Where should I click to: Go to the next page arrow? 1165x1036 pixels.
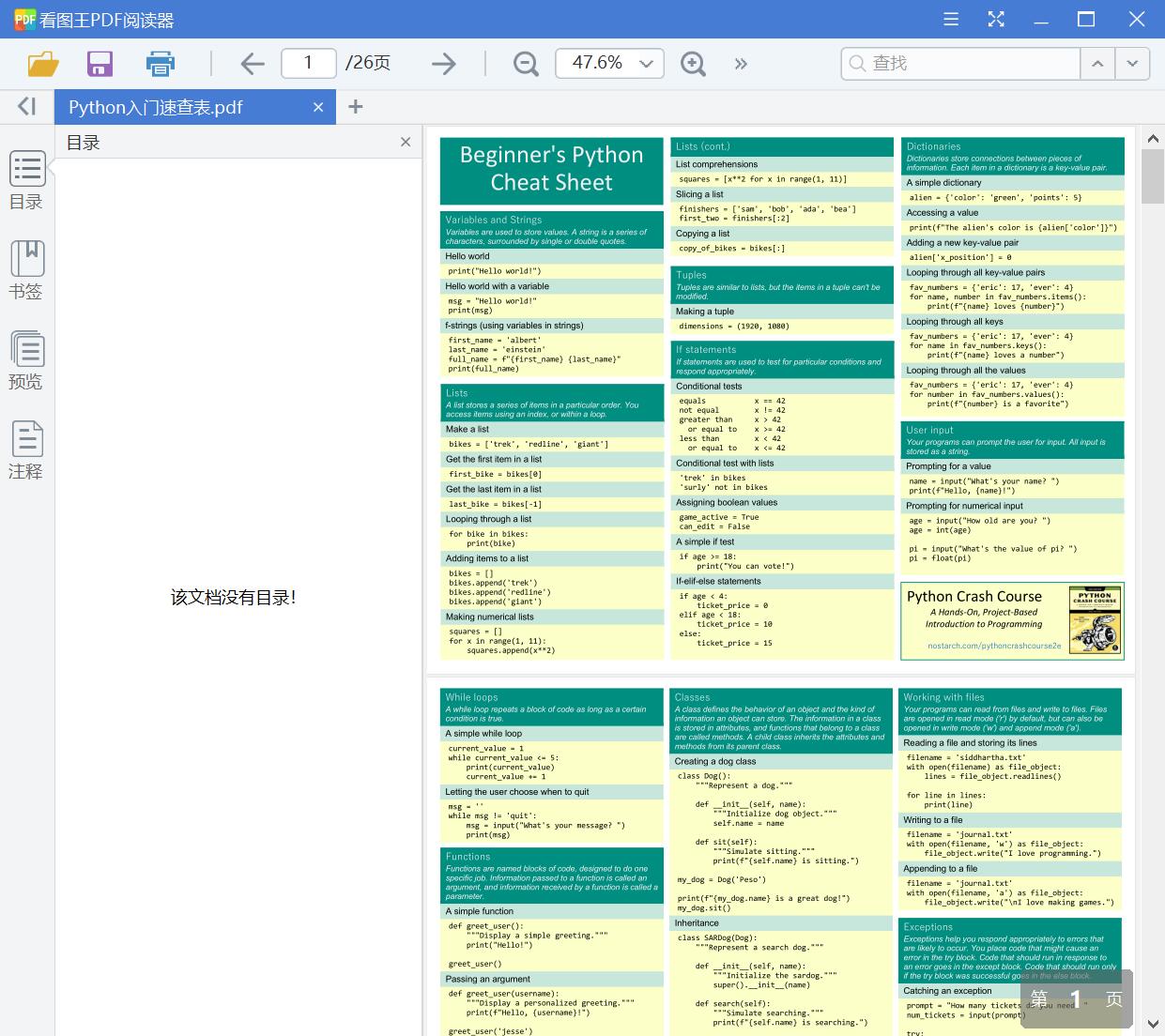pyautogui.click(x=443, y=64)
